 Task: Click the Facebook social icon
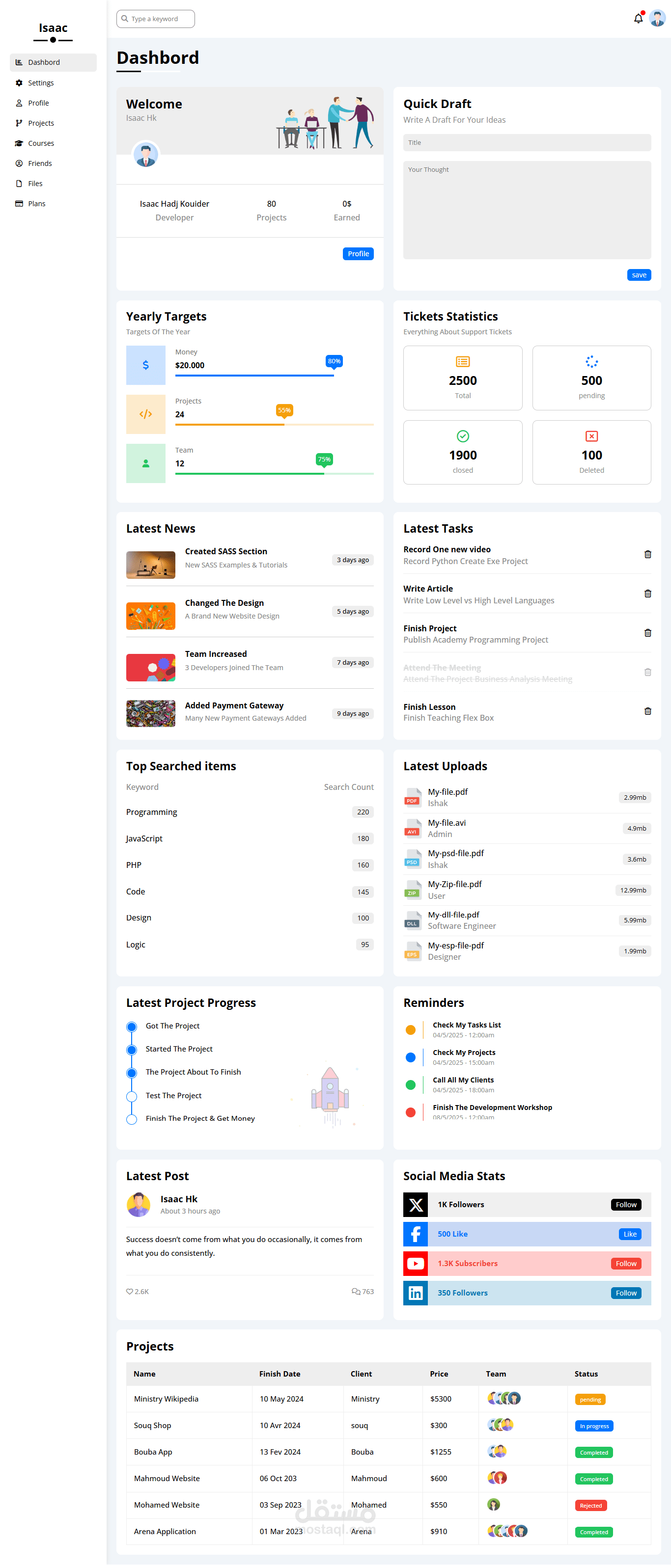click(415, 1234)
